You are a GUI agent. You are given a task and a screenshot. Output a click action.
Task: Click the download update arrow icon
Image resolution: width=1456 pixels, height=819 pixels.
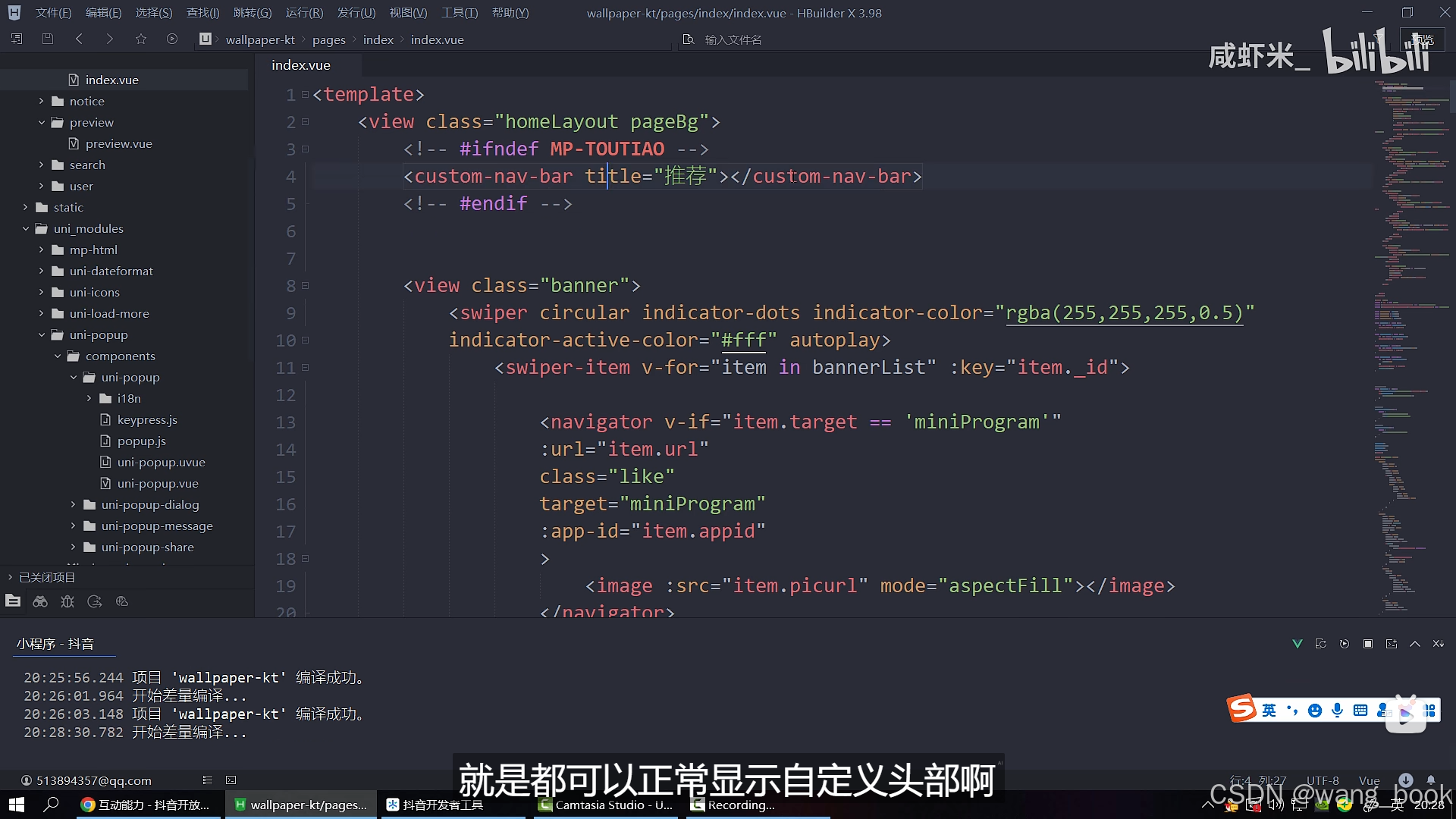(x=1406, y=780)
